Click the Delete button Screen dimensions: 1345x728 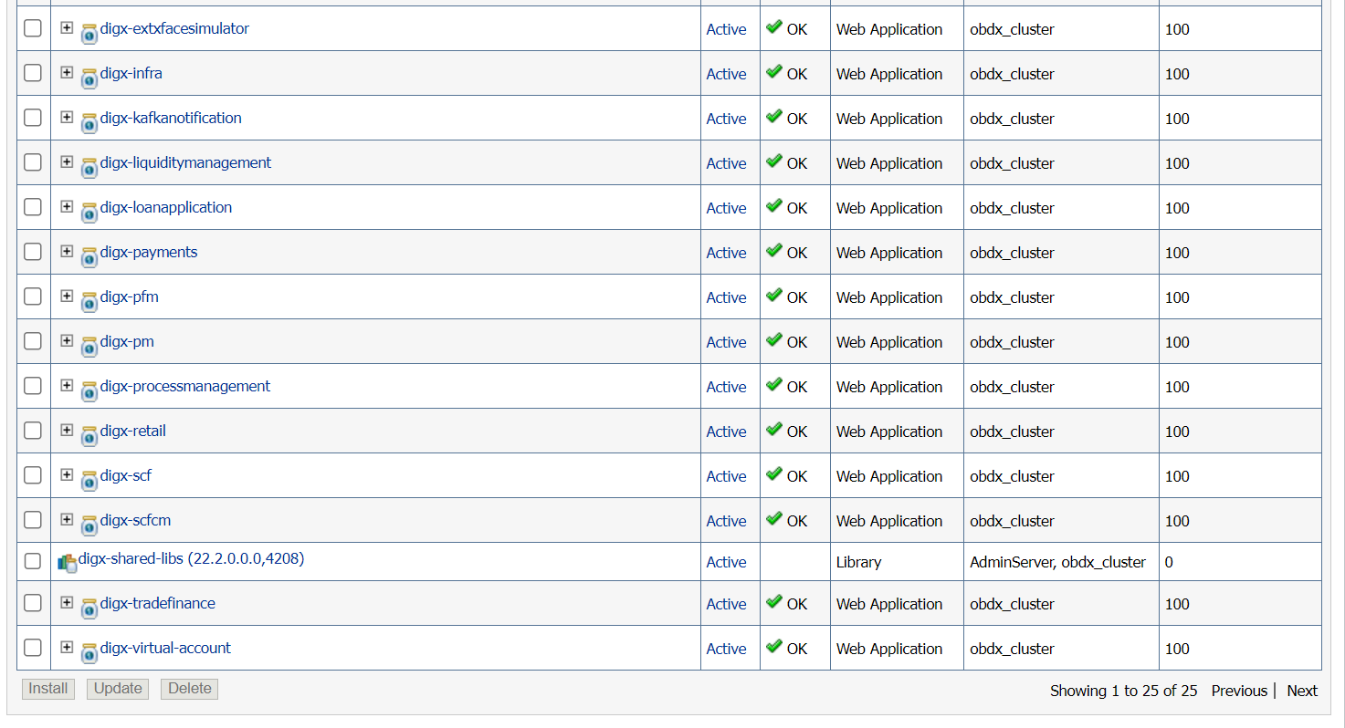190,688
